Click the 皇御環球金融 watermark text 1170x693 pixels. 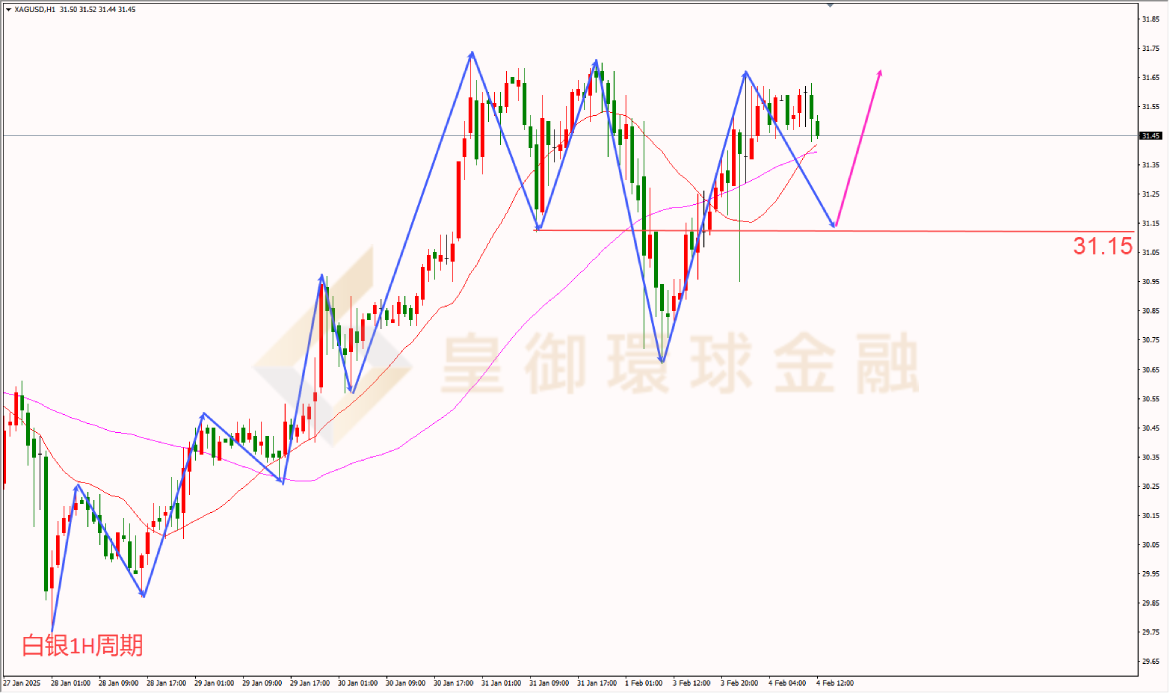[x=681, y=363]
